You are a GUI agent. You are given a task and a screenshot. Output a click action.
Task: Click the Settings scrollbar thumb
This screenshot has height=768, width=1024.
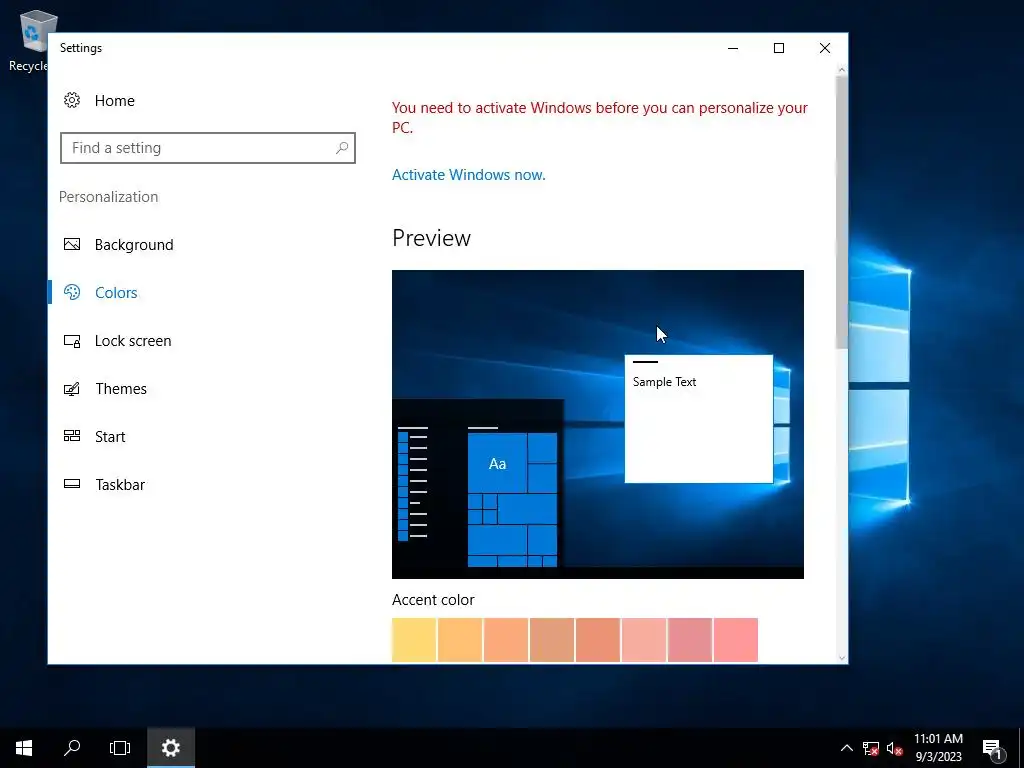point(841,212)
